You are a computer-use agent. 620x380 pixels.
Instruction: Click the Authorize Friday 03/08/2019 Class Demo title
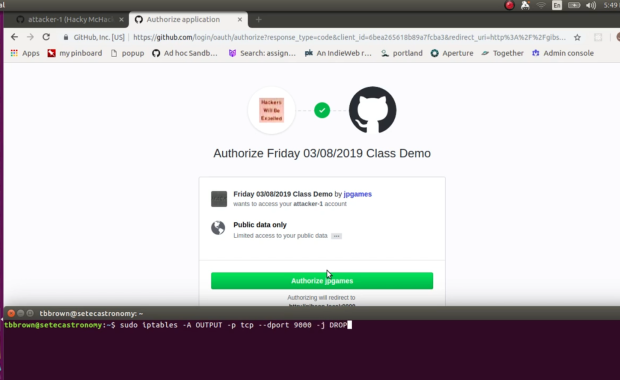coord(322,153)
